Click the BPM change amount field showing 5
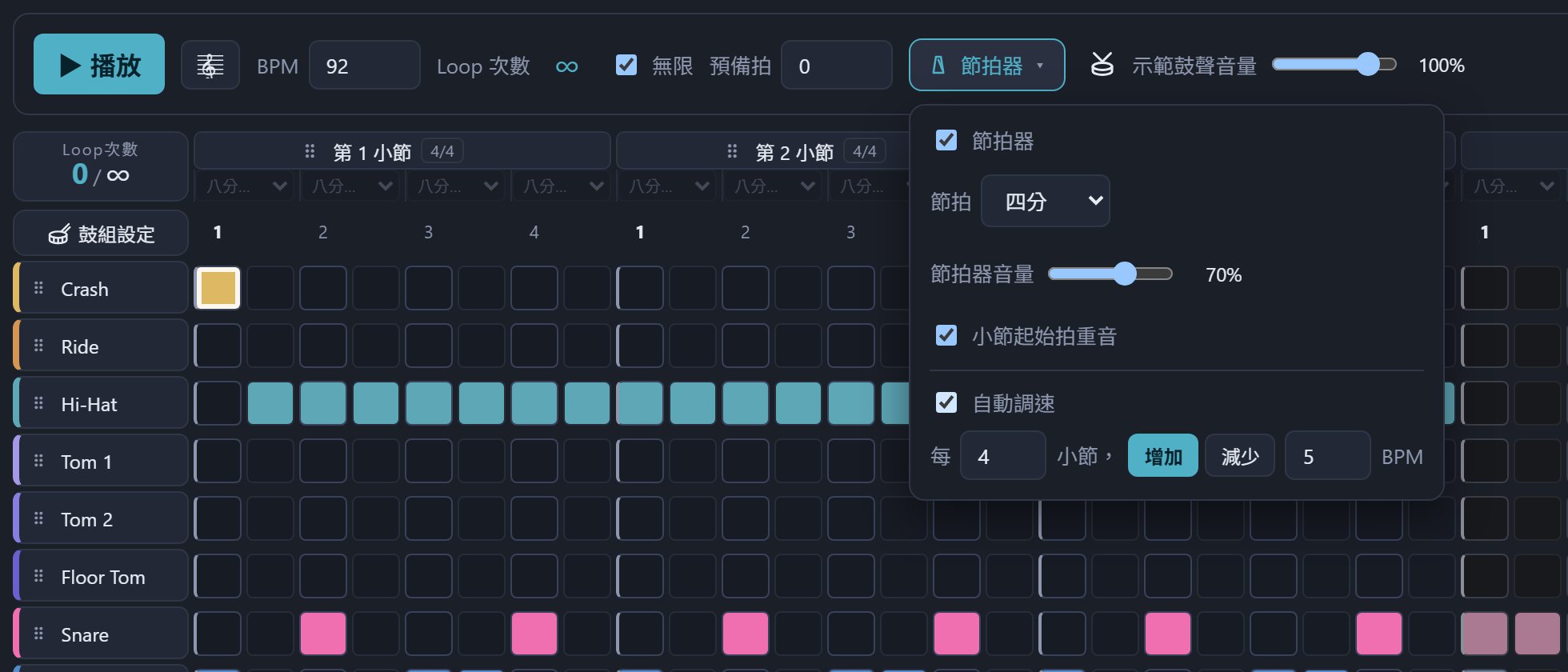The image size is (1568, 672). [1328, 456]
